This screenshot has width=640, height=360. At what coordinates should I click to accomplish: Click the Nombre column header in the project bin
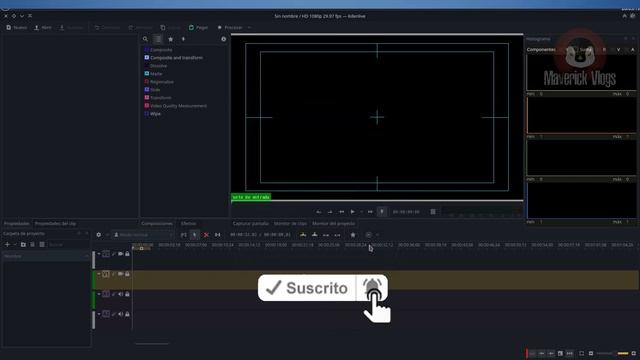[46, 256]
